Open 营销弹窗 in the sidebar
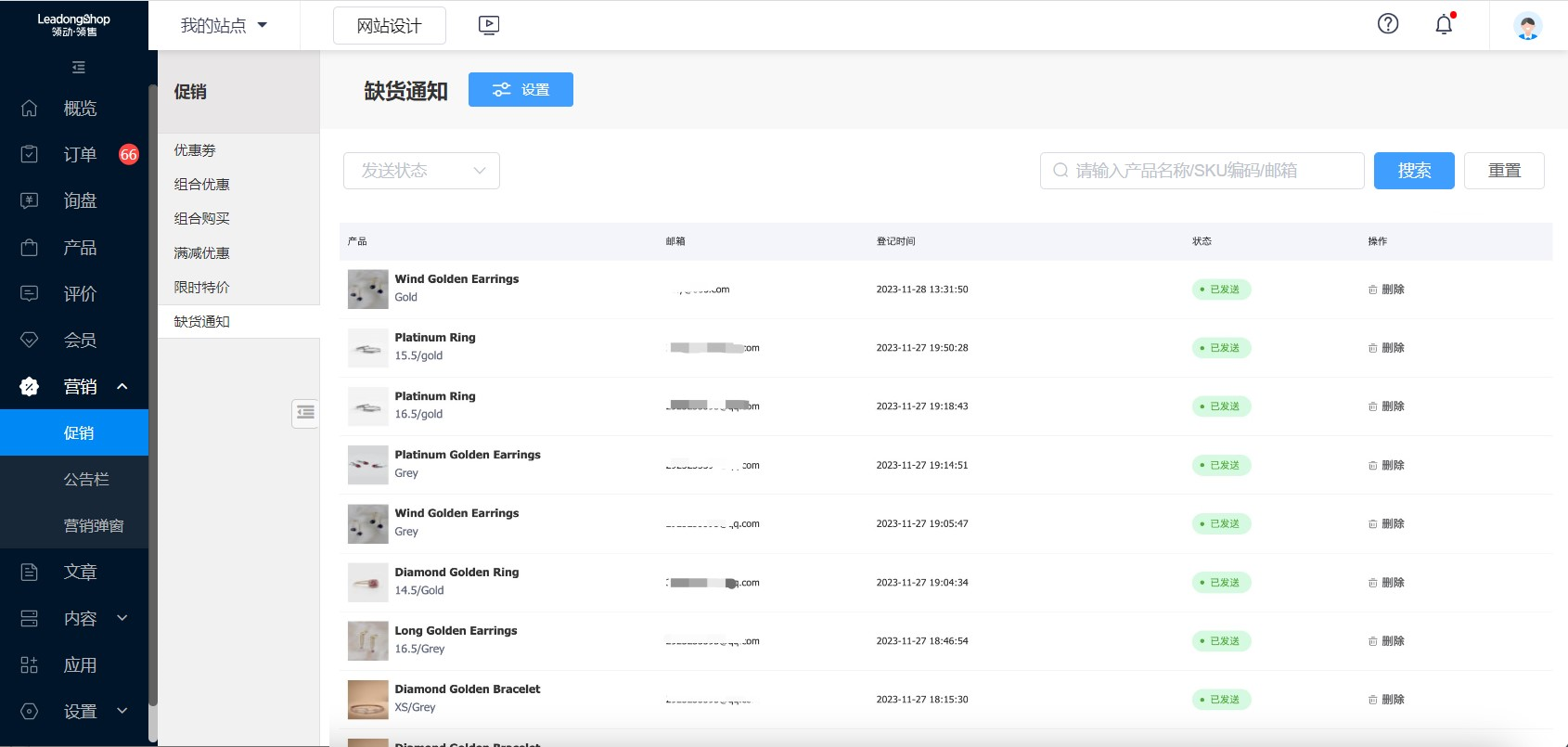 pos(93,526)
